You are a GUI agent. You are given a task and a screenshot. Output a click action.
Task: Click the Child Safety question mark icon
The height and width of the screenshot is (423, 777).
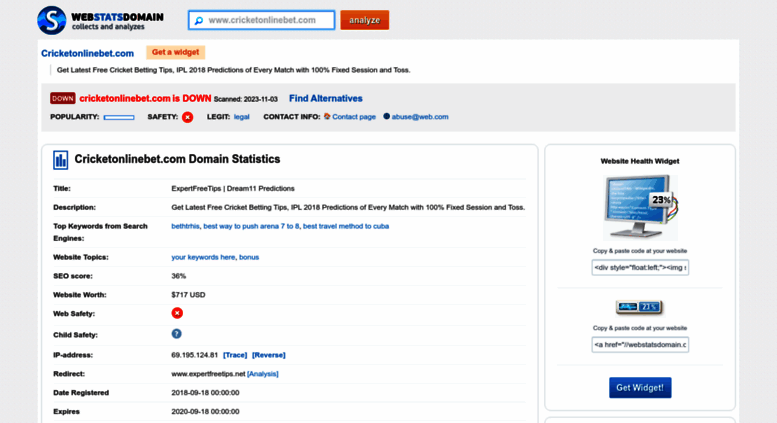[x=176, y=334]
